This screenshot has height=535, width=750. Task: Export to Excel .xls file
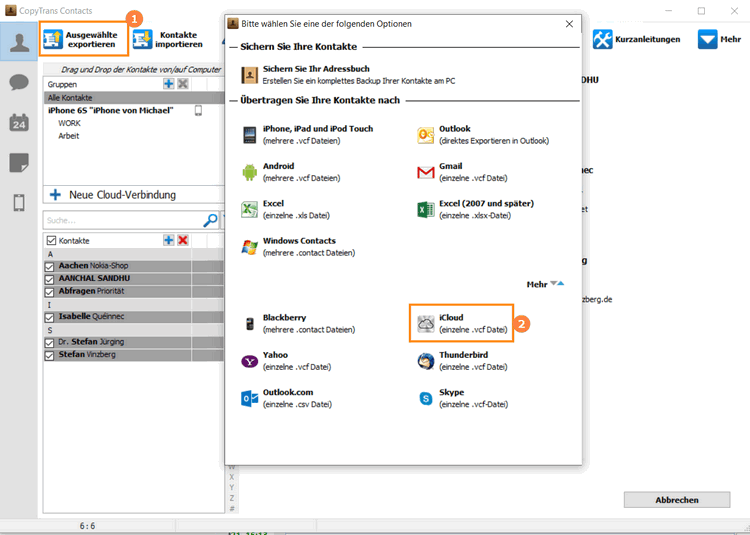tap(286, 209)
